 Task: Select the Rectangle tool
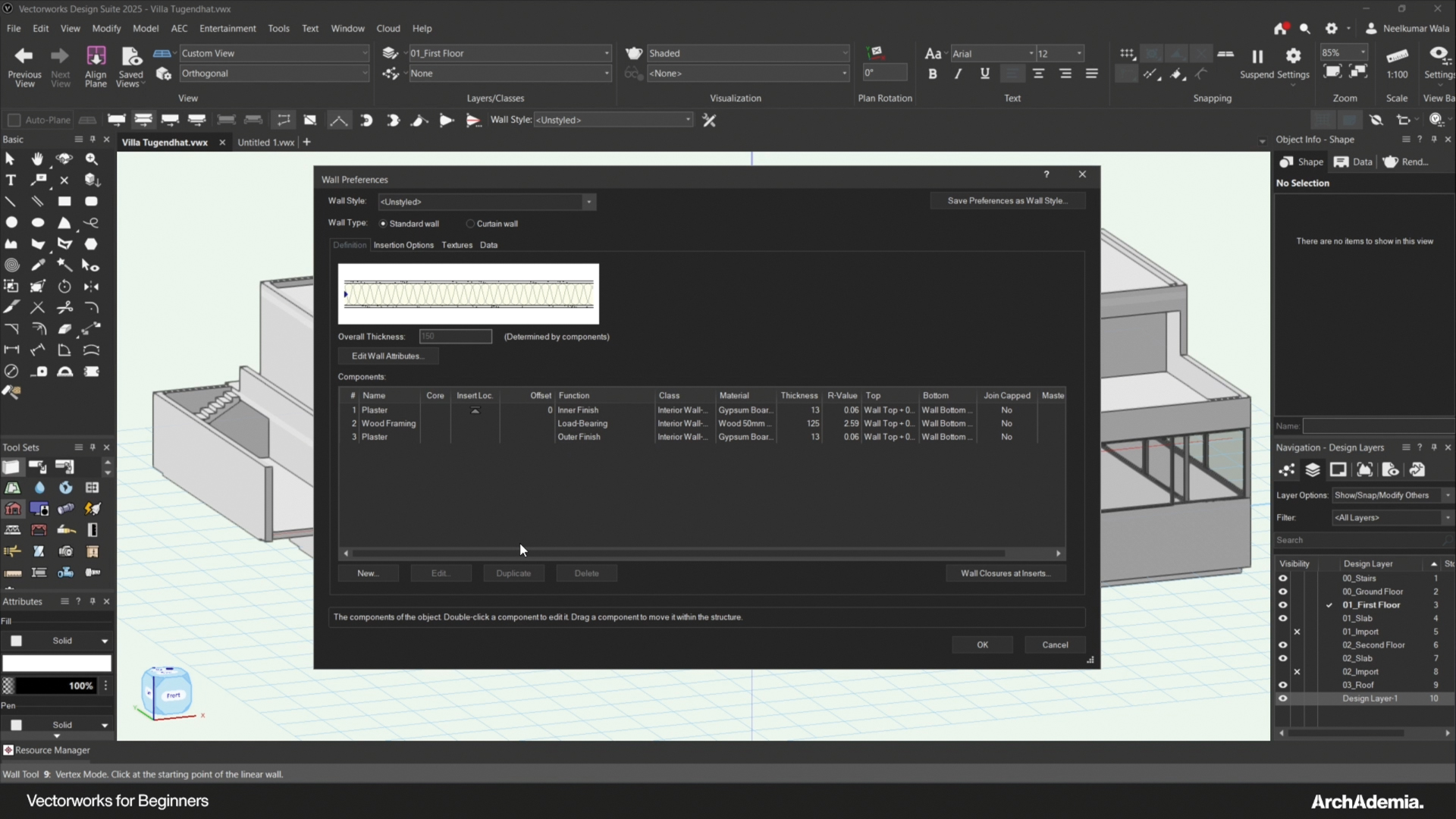point(64,202)
